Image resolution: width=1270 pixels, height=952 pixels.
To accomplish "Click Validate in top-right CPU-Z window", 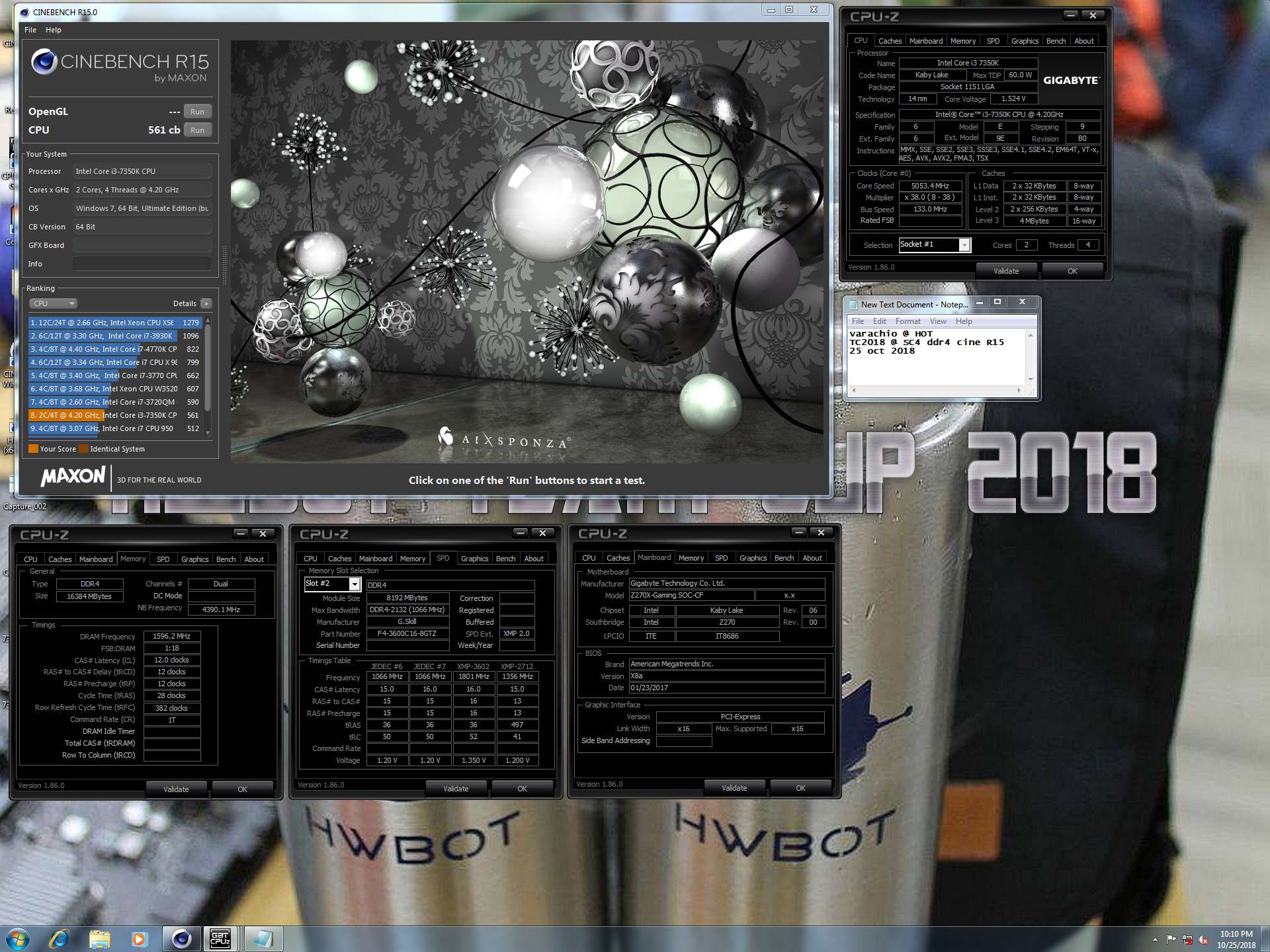I will point(1006,271).
